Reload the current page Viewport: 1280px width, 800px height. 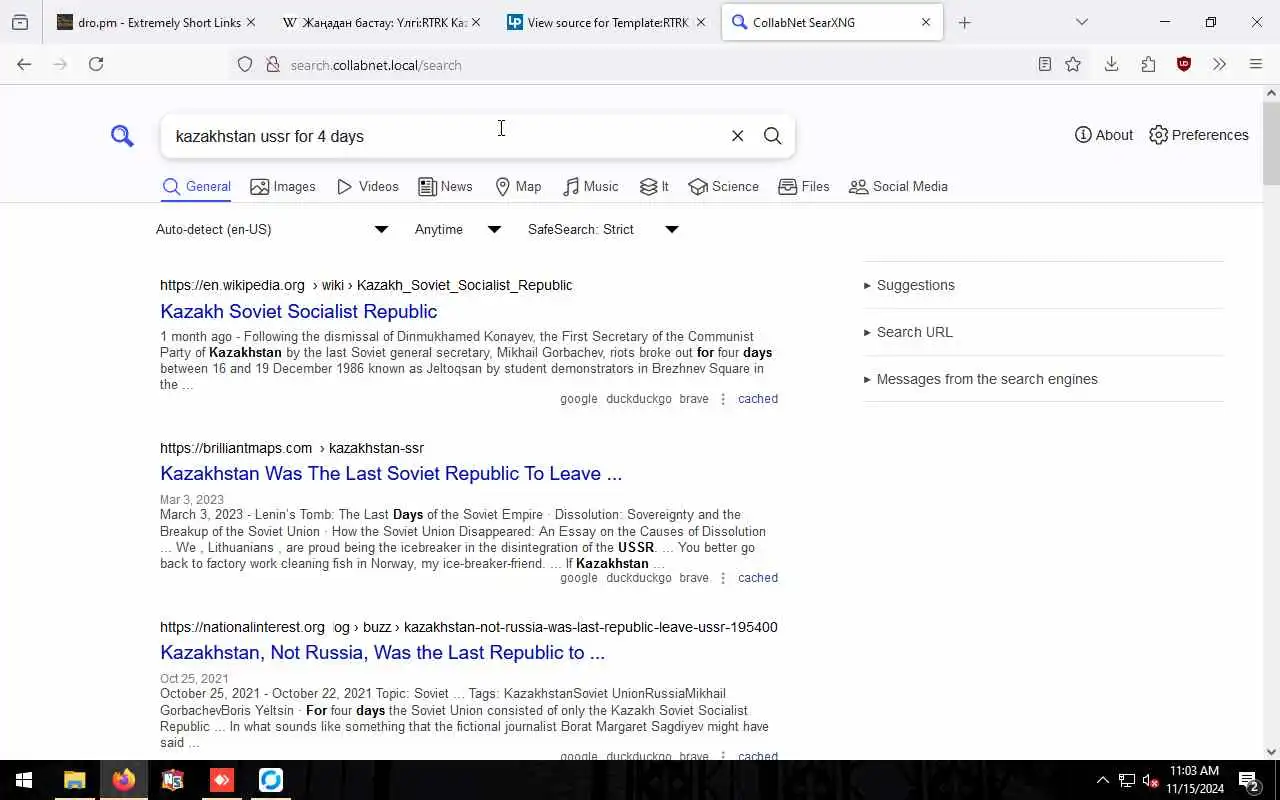tap(96, 64)
